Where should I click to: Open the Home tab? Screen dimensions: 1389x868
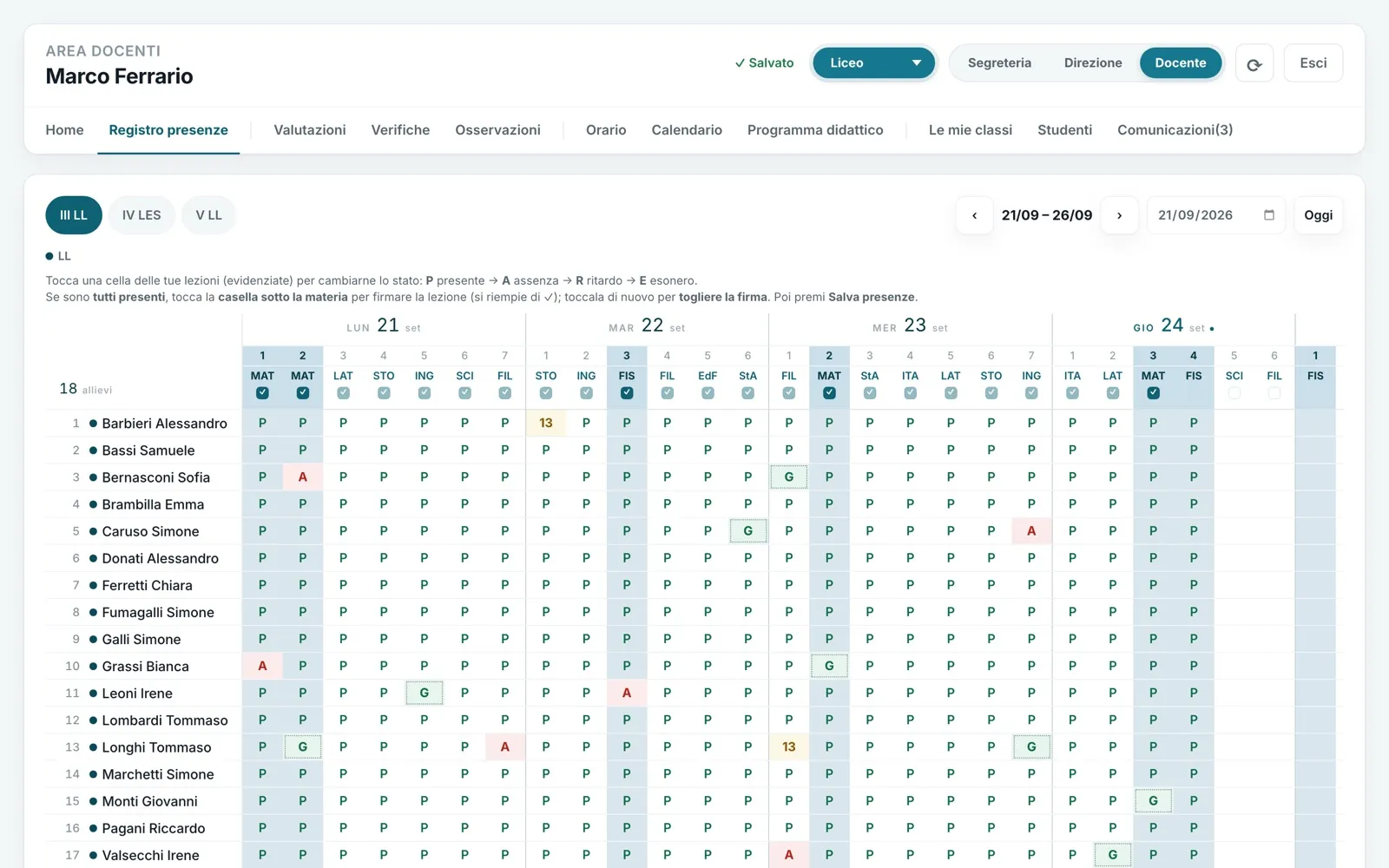(64, 130)
